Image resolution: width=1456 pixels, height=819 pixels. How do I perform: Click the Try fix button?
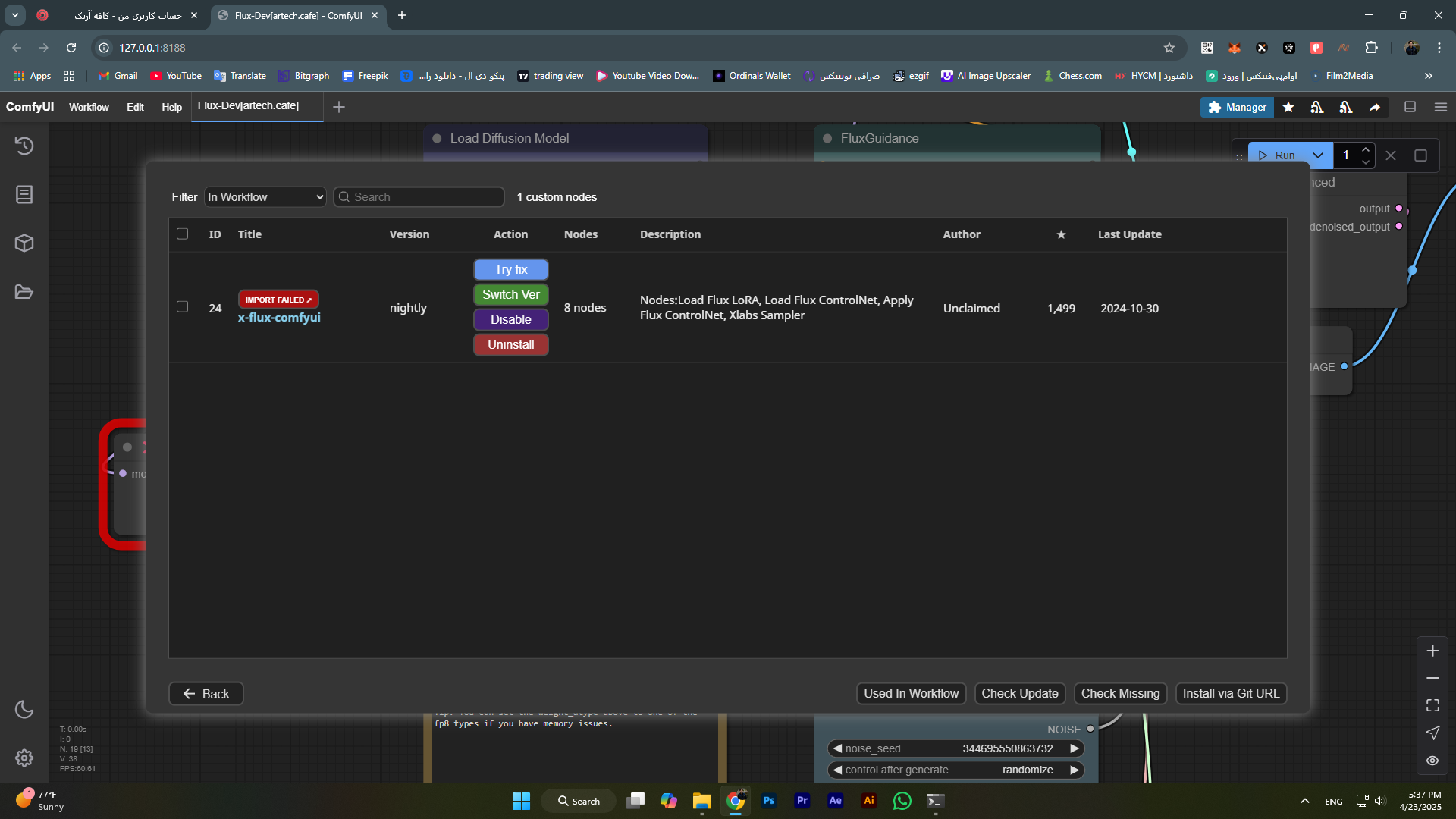click(510, 269)
